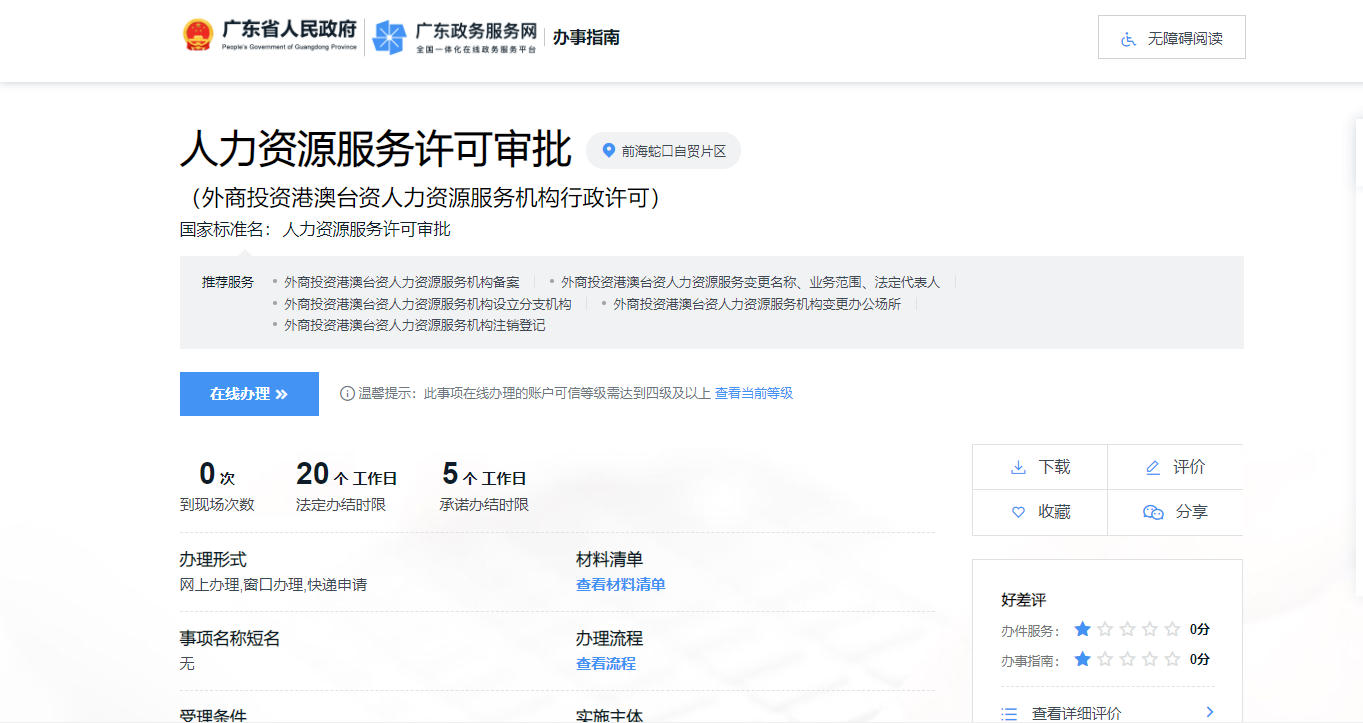Click the Guangdong Provincial Government emblem logo

click(x=198, y=33)
